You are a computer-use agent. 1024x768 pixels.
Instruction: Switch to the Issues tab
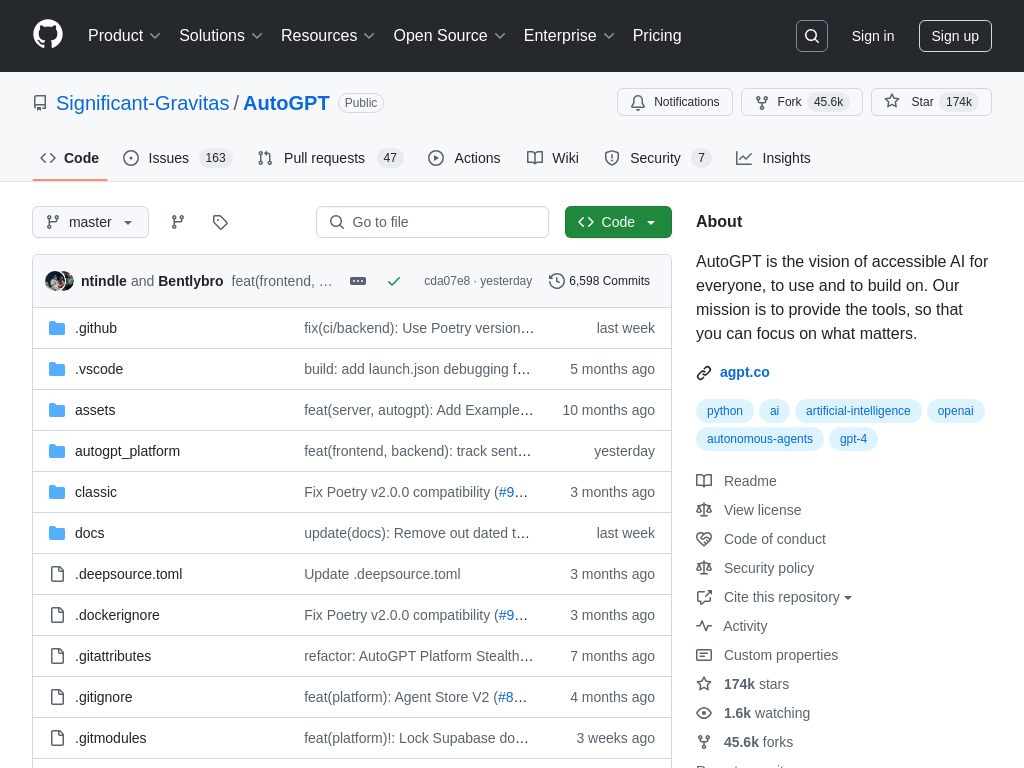177,158
